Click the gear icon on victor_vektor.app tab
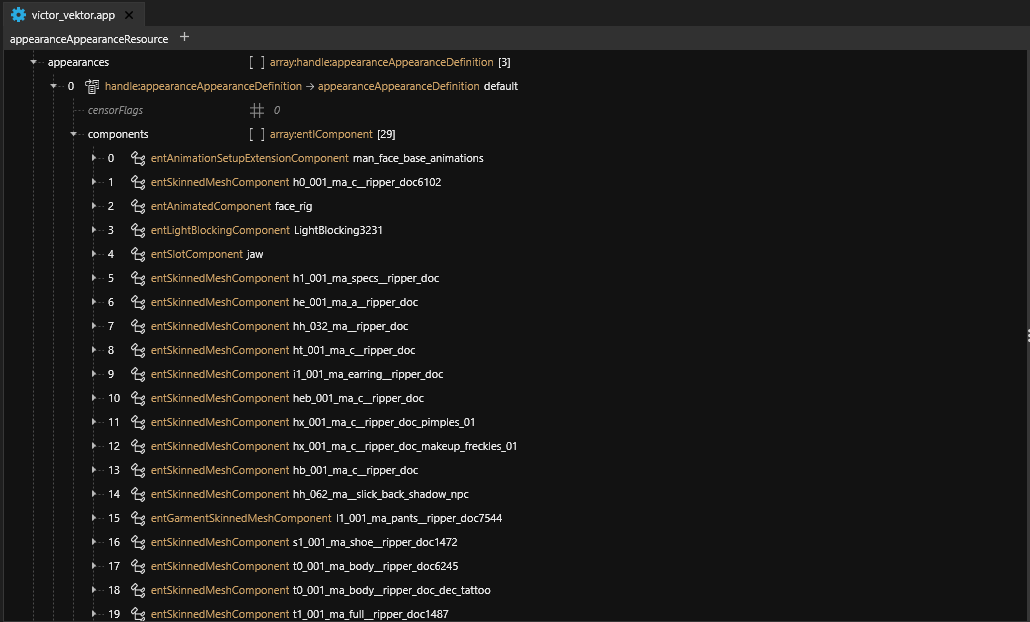Screen dimensions: 1030x622 point(18,15)
